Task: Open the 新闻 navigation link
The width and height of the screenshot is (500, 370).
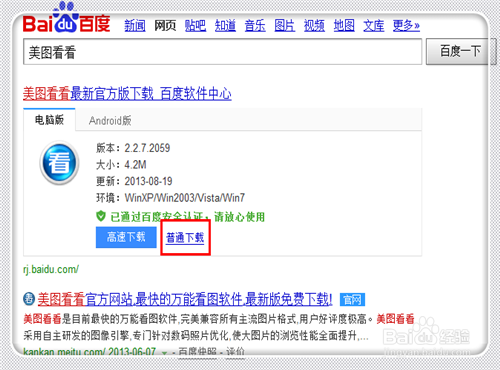Action: pyautogui.click(x=135, y=26)
